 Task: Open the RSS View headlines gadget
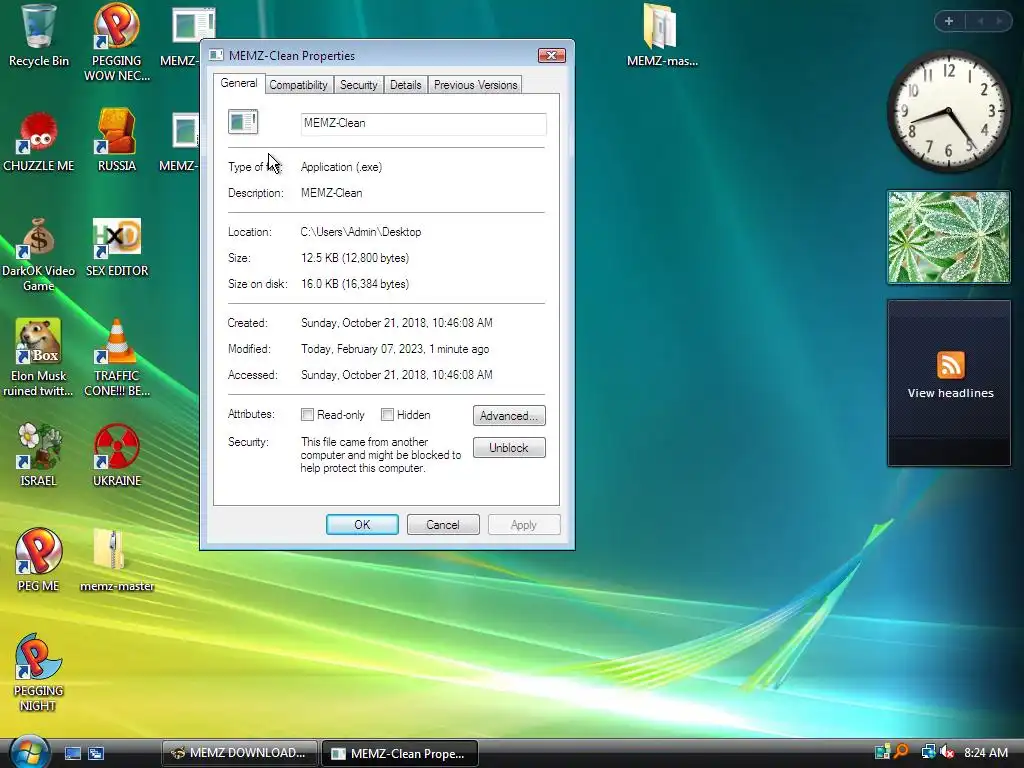click(x=950, y=383)
